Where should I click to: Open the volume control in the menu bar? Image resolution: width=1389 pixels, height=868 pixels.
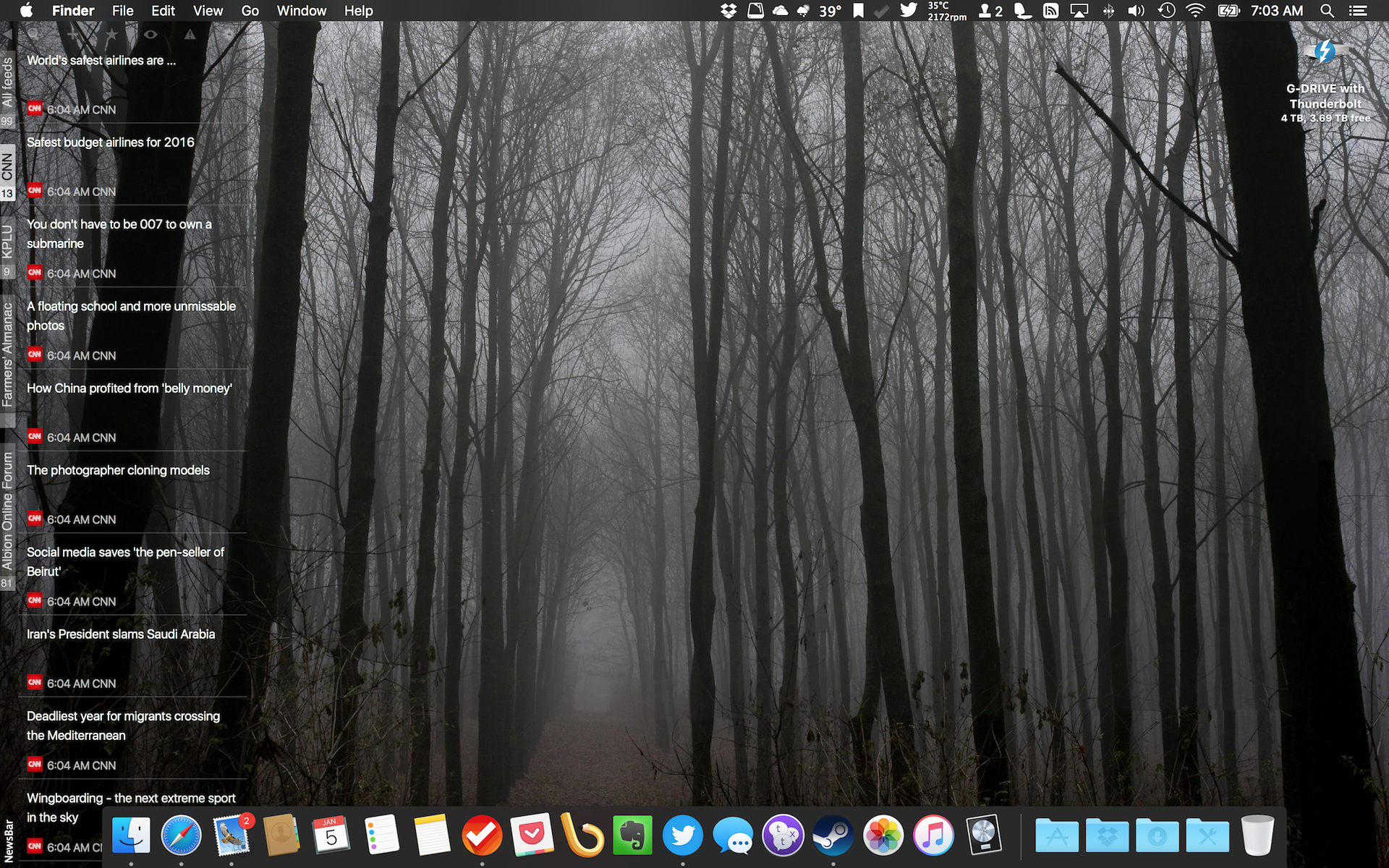(1137, 11)
